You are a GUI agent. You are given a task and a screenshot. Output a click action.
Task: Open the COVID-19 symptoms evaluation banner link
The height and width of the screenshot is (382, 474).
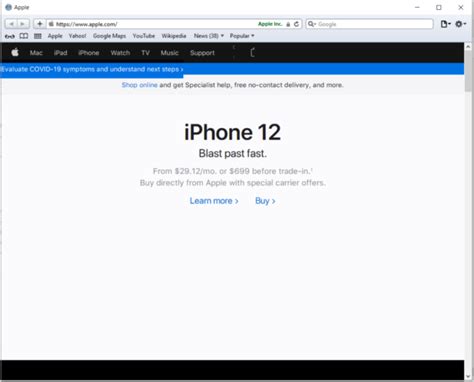click(x=92, y=69)
